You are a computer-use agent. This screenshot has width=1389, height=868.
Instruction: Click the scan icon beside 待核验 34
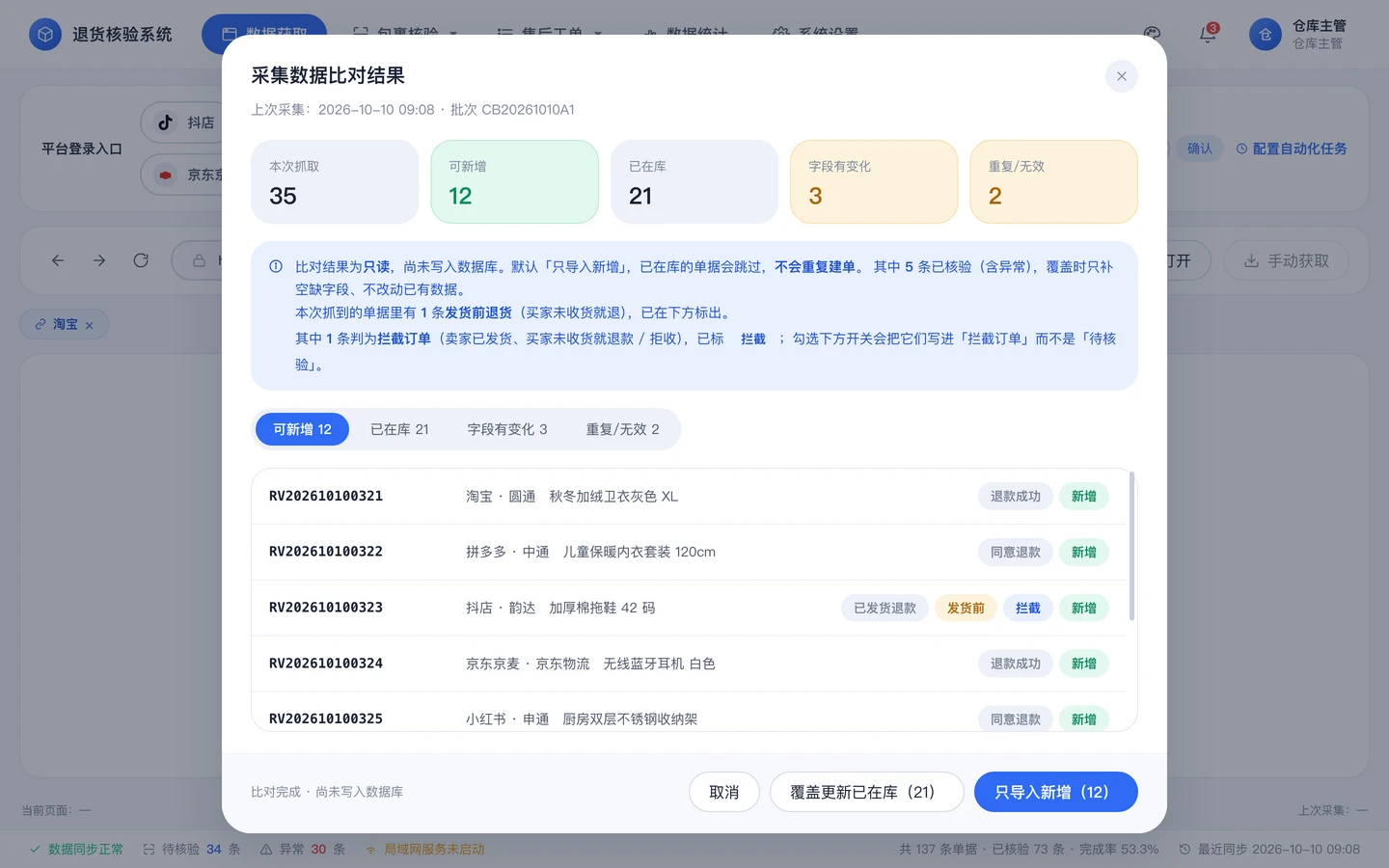coord(149,849)
